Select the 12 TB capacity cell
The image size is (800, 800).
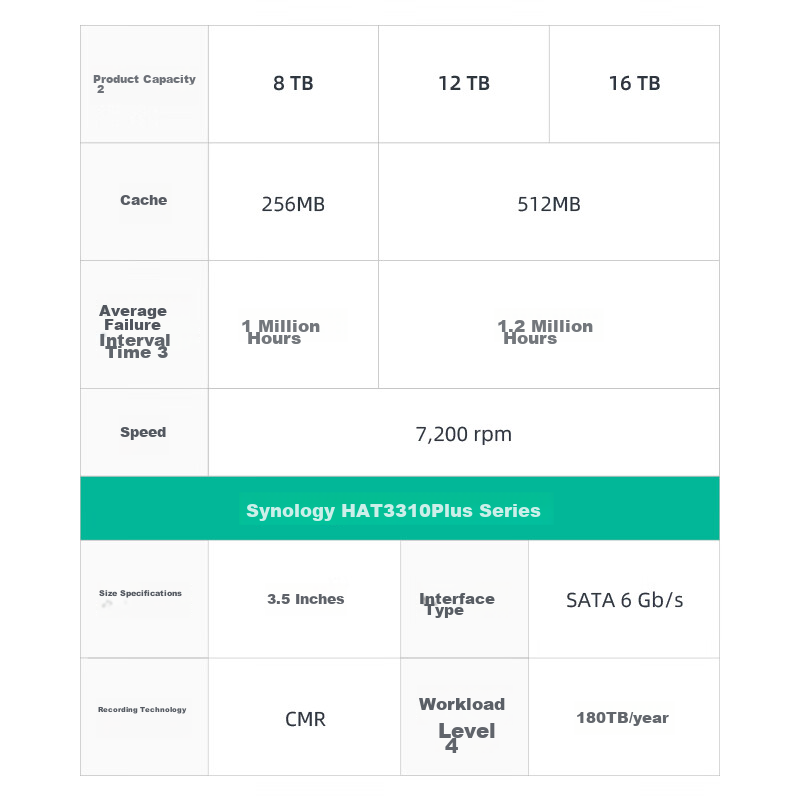point(464,84)
